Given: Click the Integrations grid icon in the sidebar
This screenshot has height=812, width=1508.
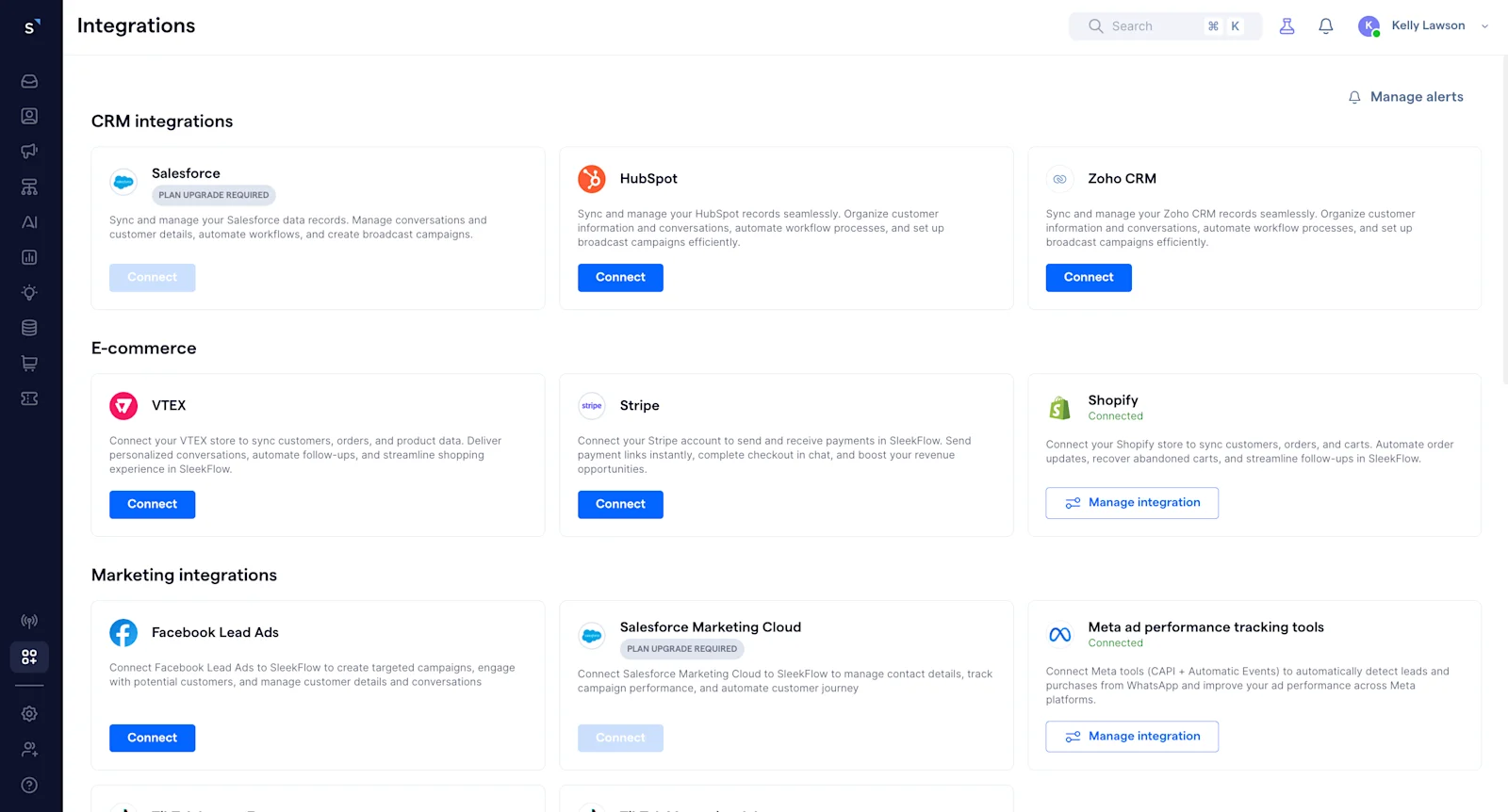Looking at the screenshot, I should click(x=29, y=657).
